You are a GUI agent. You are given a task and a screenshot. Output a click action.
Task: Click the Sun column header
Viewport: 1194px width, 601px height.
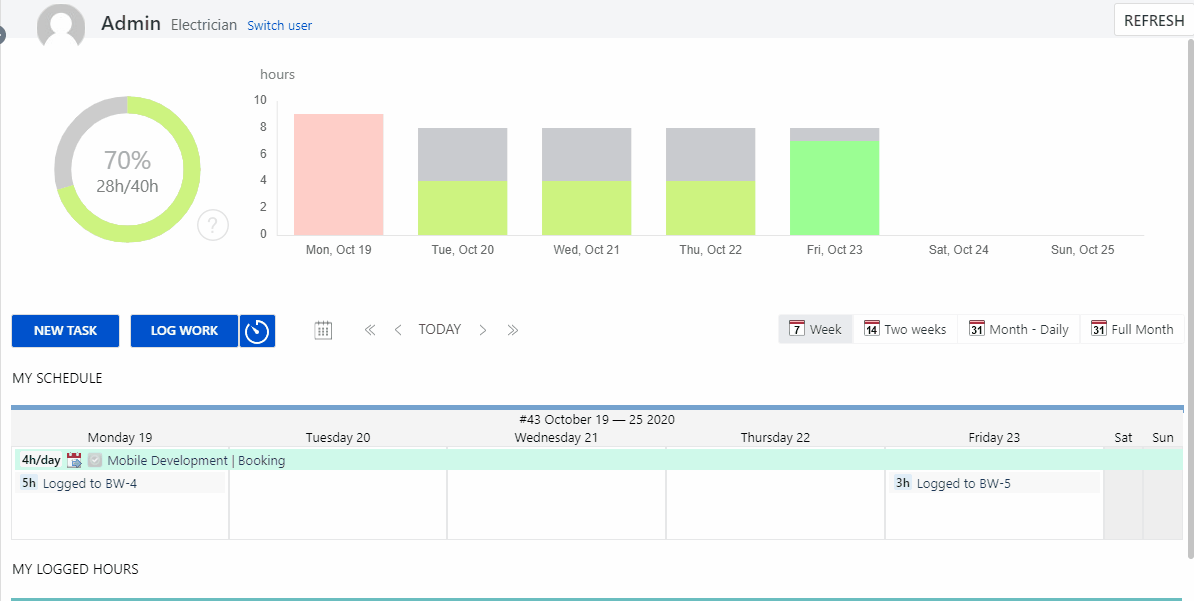click(1163, 438)
